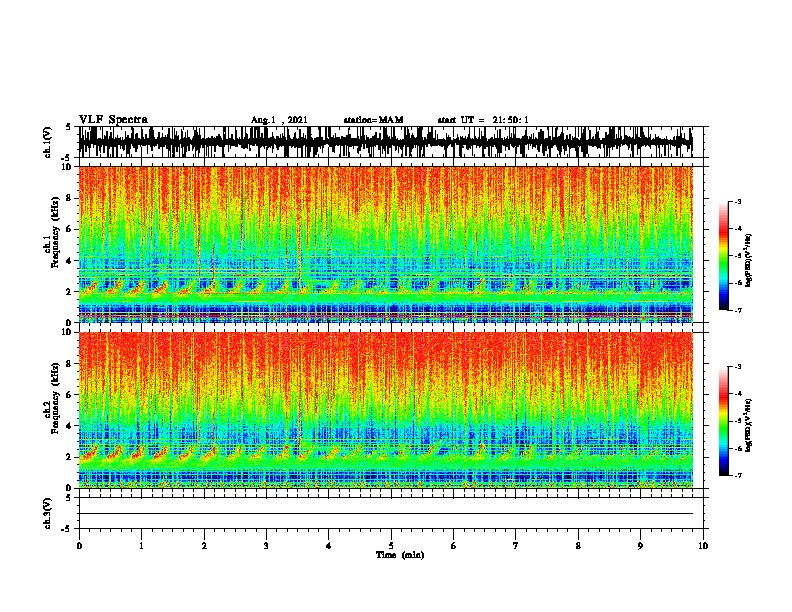The width and height of the screenshot is (792, 612).
Task: Click the "5" tick on ch.1(V) axis
Action: [68, 127]
